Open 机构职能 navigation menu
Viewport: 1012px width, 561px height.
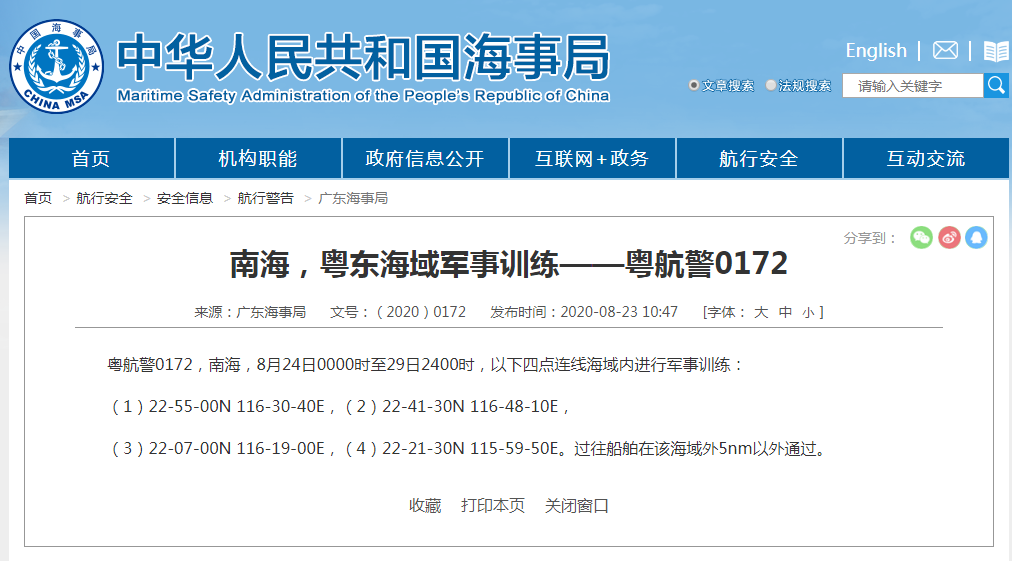tap(258, 158)
